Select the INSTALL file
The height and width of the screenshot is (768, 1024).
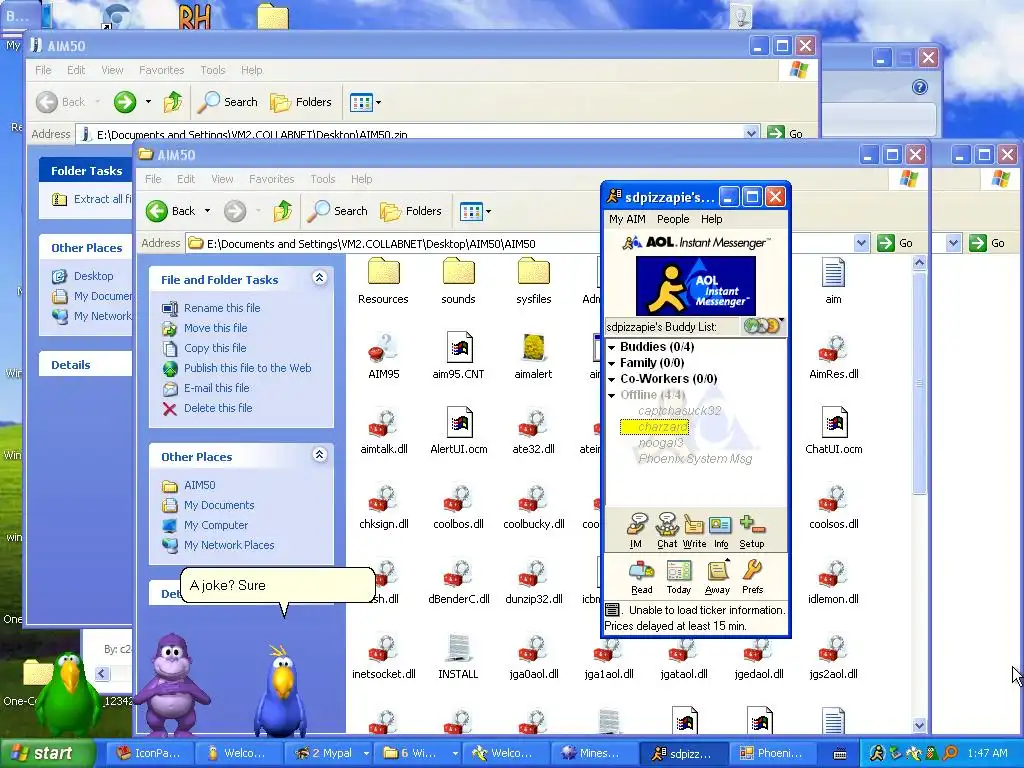[458, 657]
